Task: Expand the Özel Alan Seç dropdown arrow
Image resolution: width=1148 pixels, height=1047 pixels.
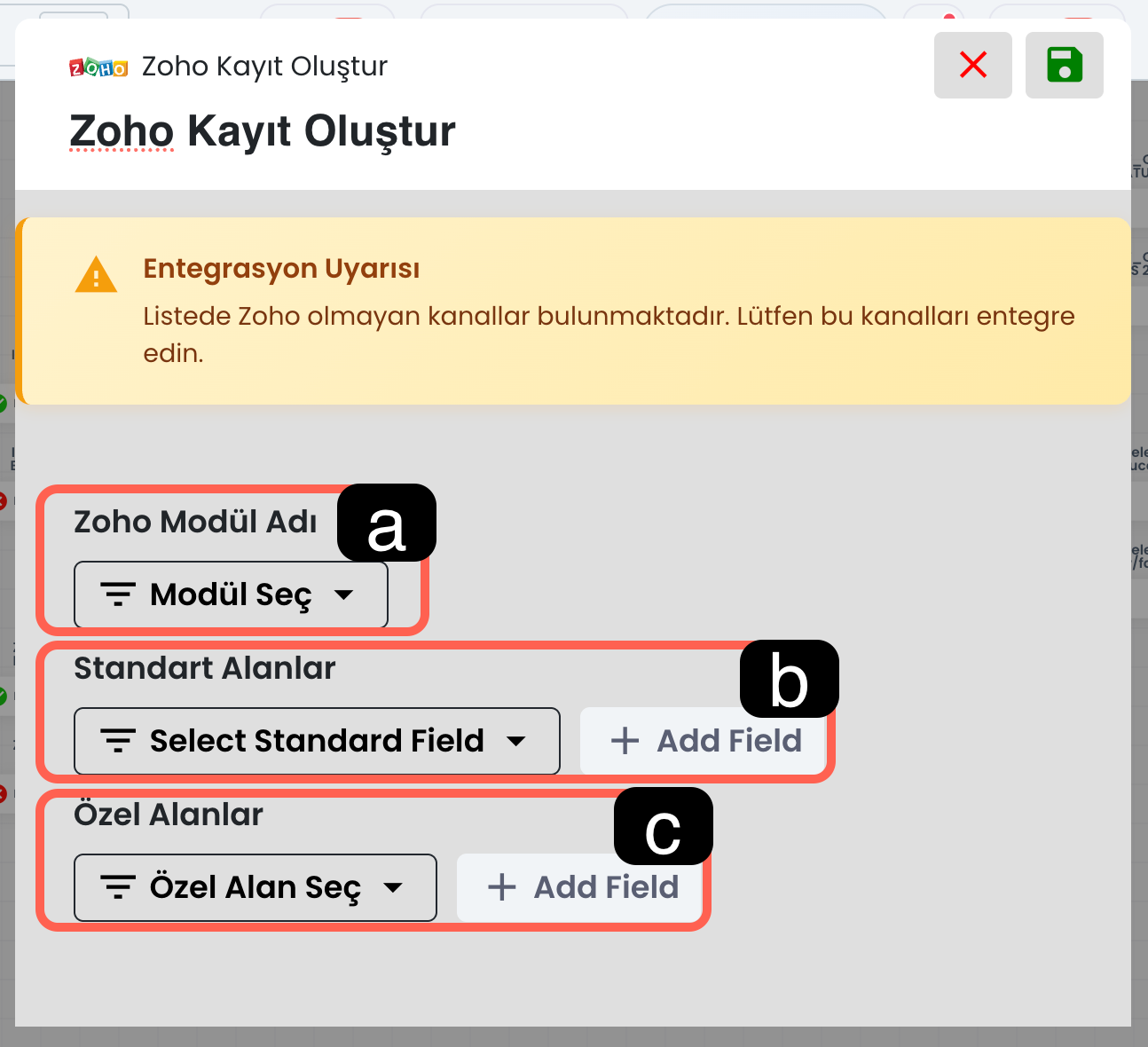Action: 393,887
